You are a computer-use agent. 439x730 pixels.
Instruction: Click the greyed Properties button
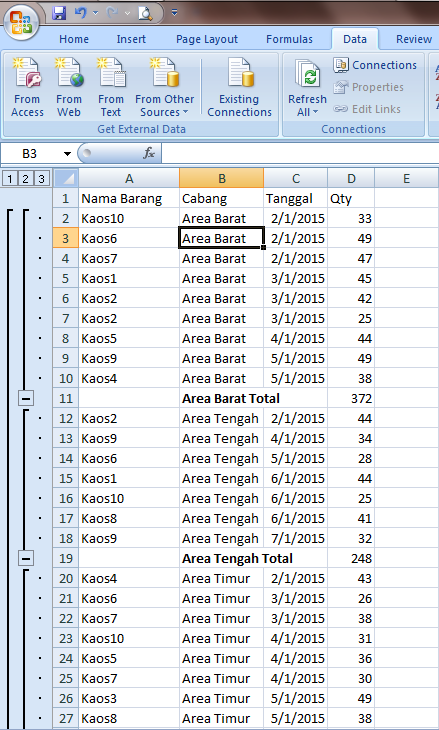tap(369, 87)
